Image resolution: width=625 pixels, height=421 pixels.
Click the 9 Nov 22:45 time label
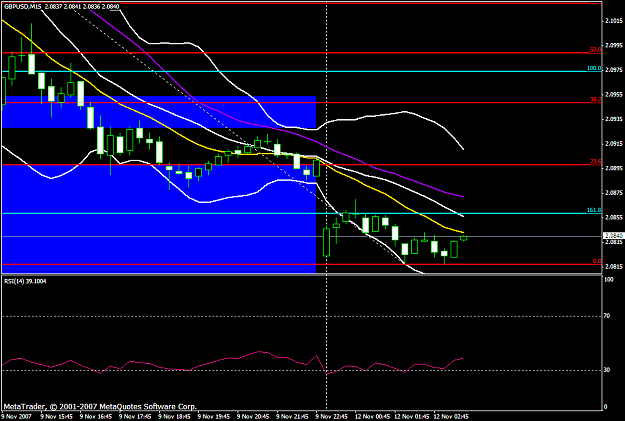click(332, 417)
